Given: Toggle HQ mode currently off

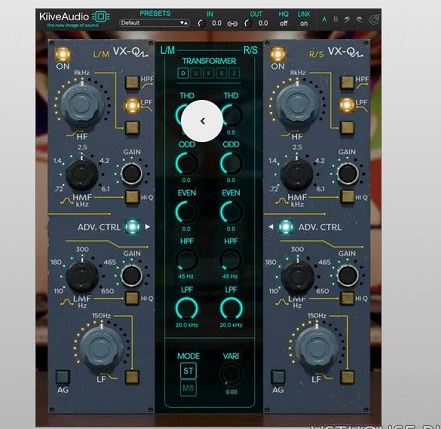Looking at the screenshot, I should click(283, 23).
